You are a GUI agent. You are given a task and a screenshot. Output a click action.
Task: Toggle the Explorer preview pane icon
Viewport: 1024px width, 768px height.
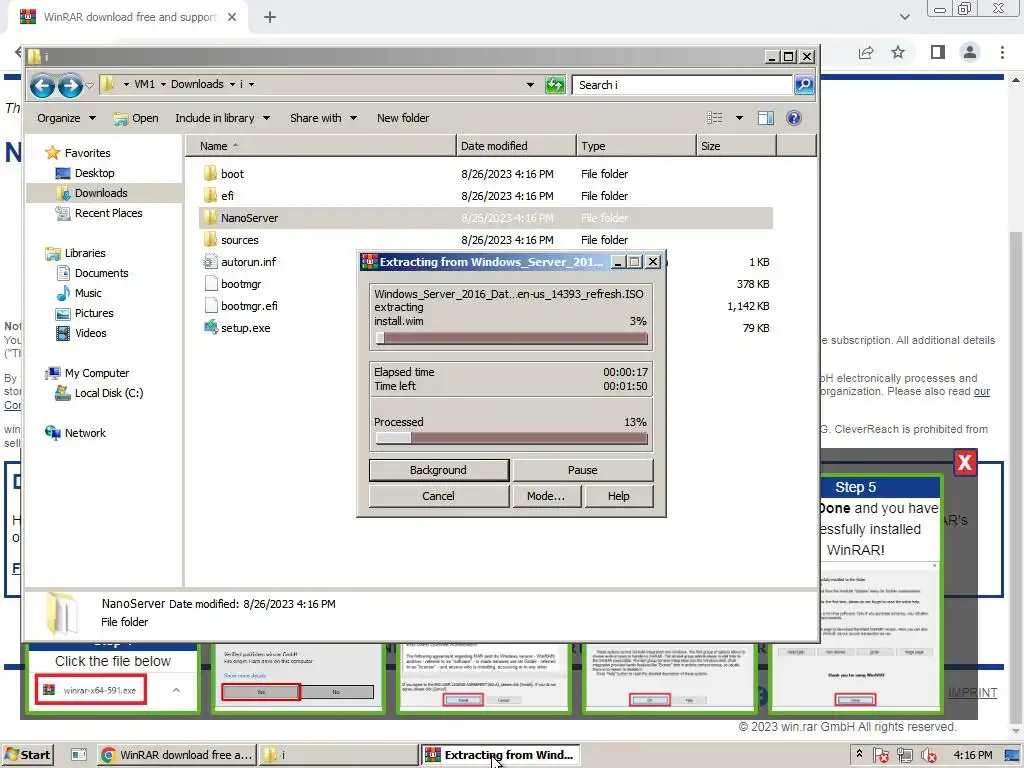coord(765,118)
